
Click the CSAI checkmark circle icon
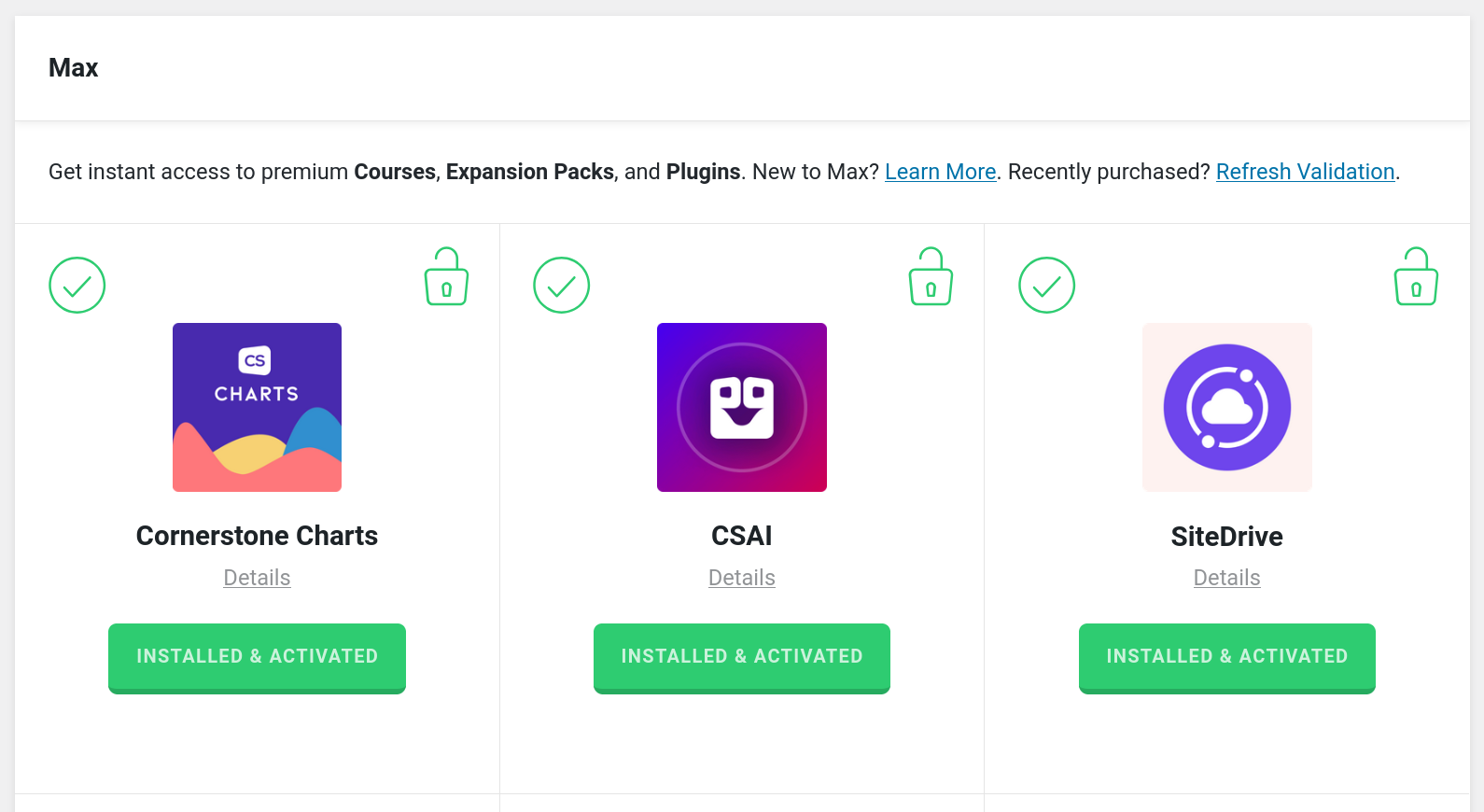point(562,286)
